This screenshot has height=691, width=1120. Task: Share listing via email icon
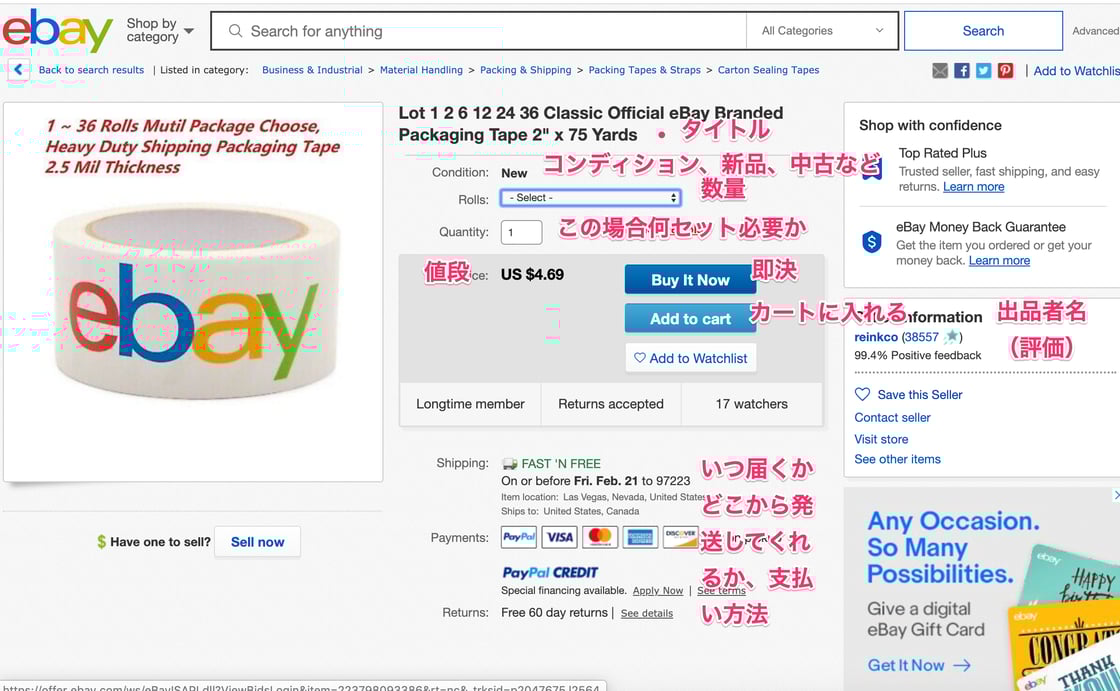[940, 71]
